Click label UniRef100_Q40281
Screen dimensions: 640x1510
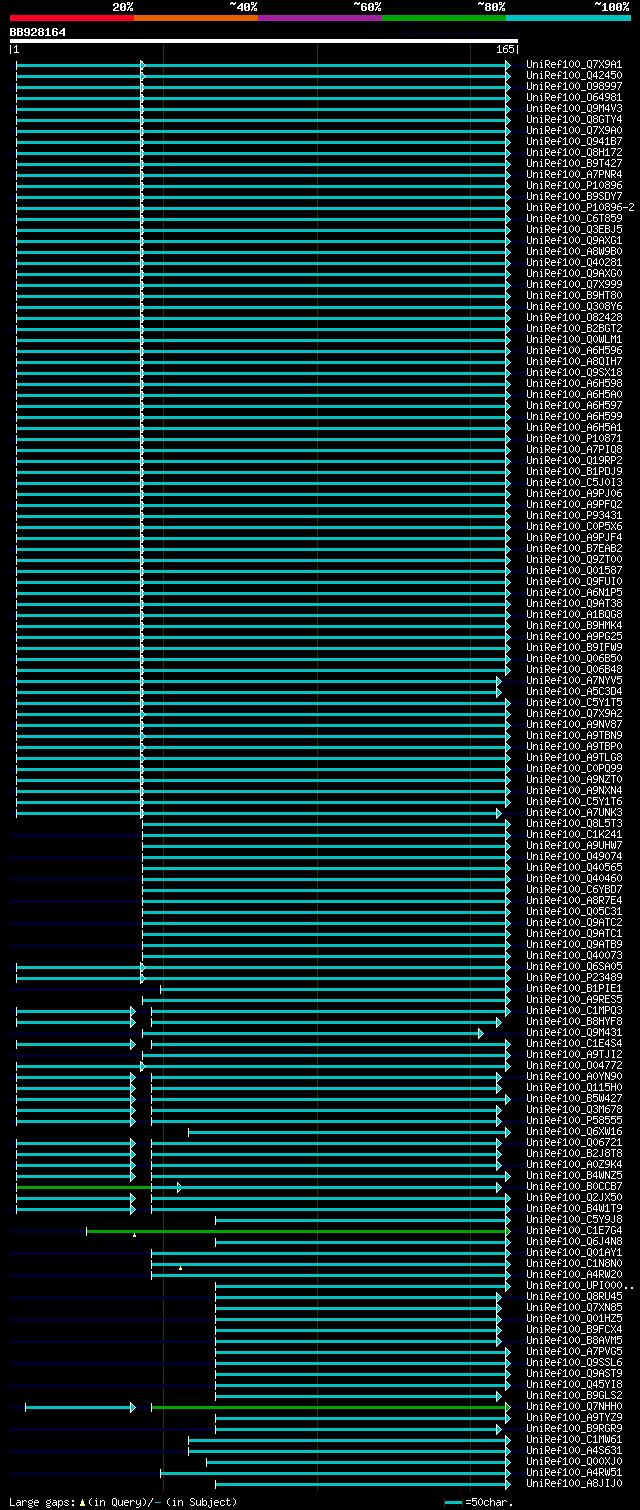574,263
